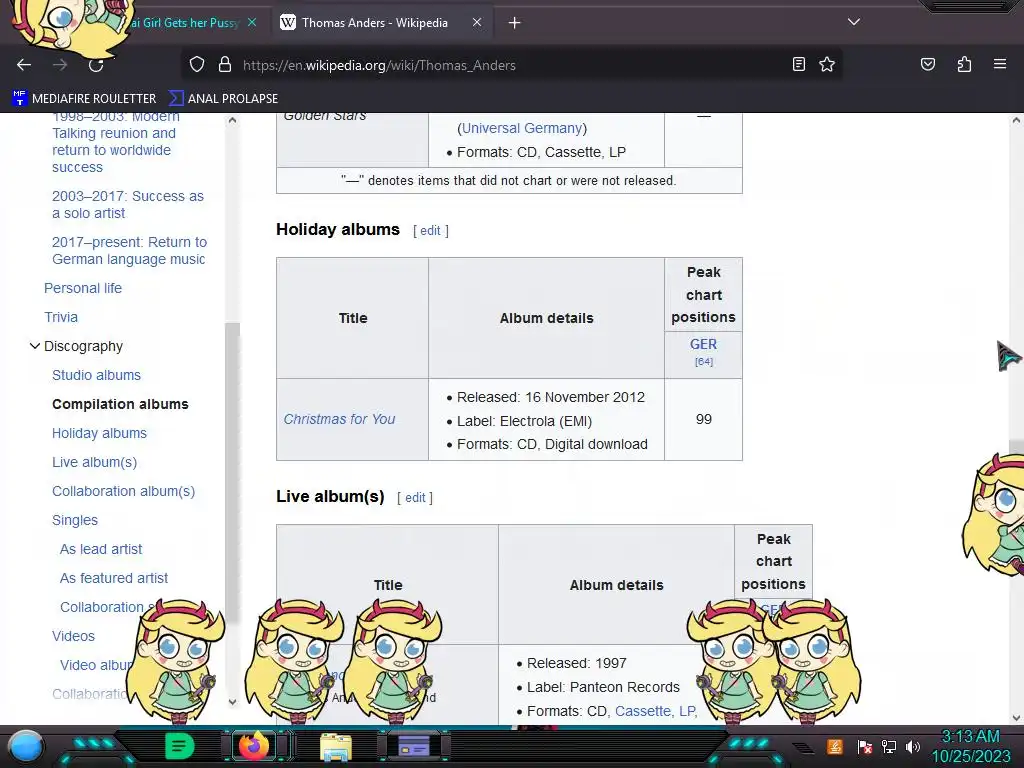
Task: Close the first browser tab
Action: click(x=251, y=23)
